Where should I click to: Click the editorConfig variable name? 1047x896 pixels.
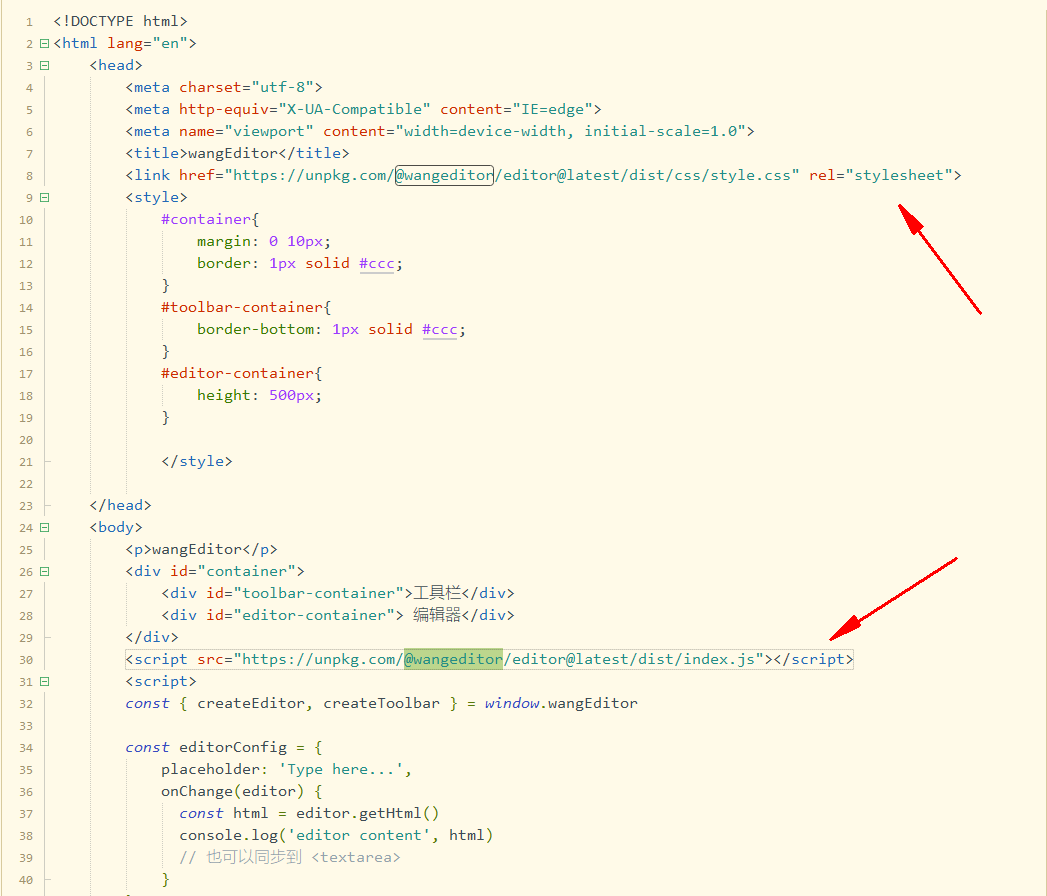click(x=233, y=748)
